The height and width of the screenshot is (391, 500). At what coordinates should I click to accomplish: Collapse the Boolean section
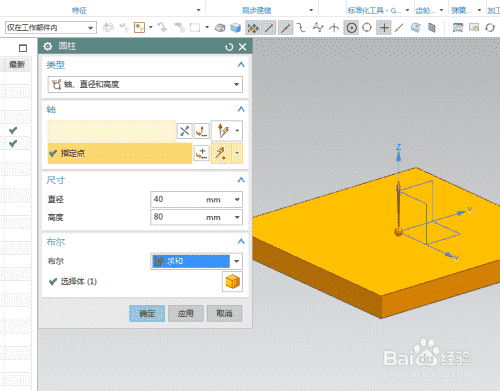coord(241,241)
